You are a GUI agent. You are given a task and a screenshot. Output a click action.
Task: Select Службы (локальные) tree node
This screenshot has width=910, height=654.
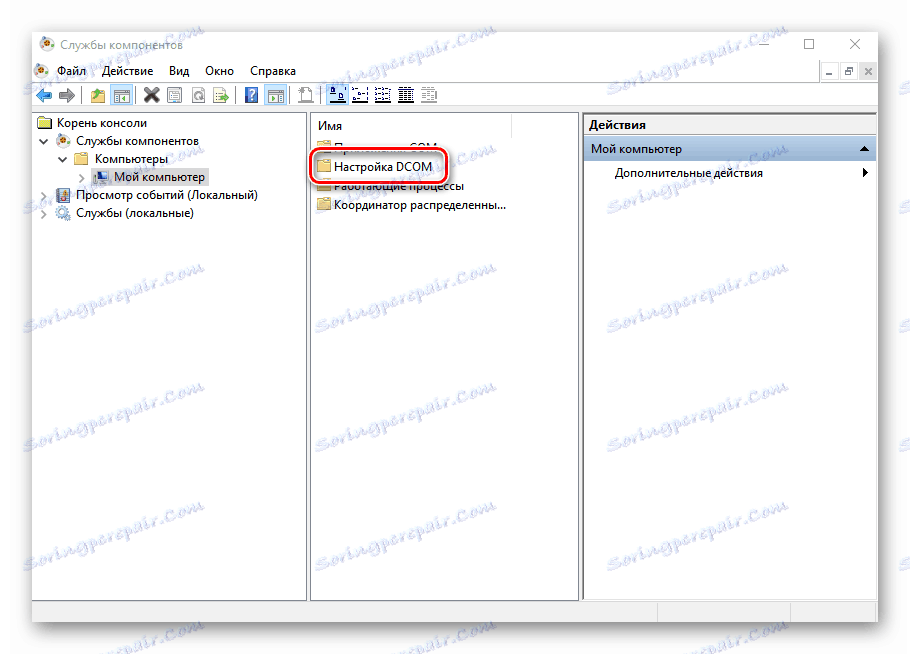pos(135,213)
